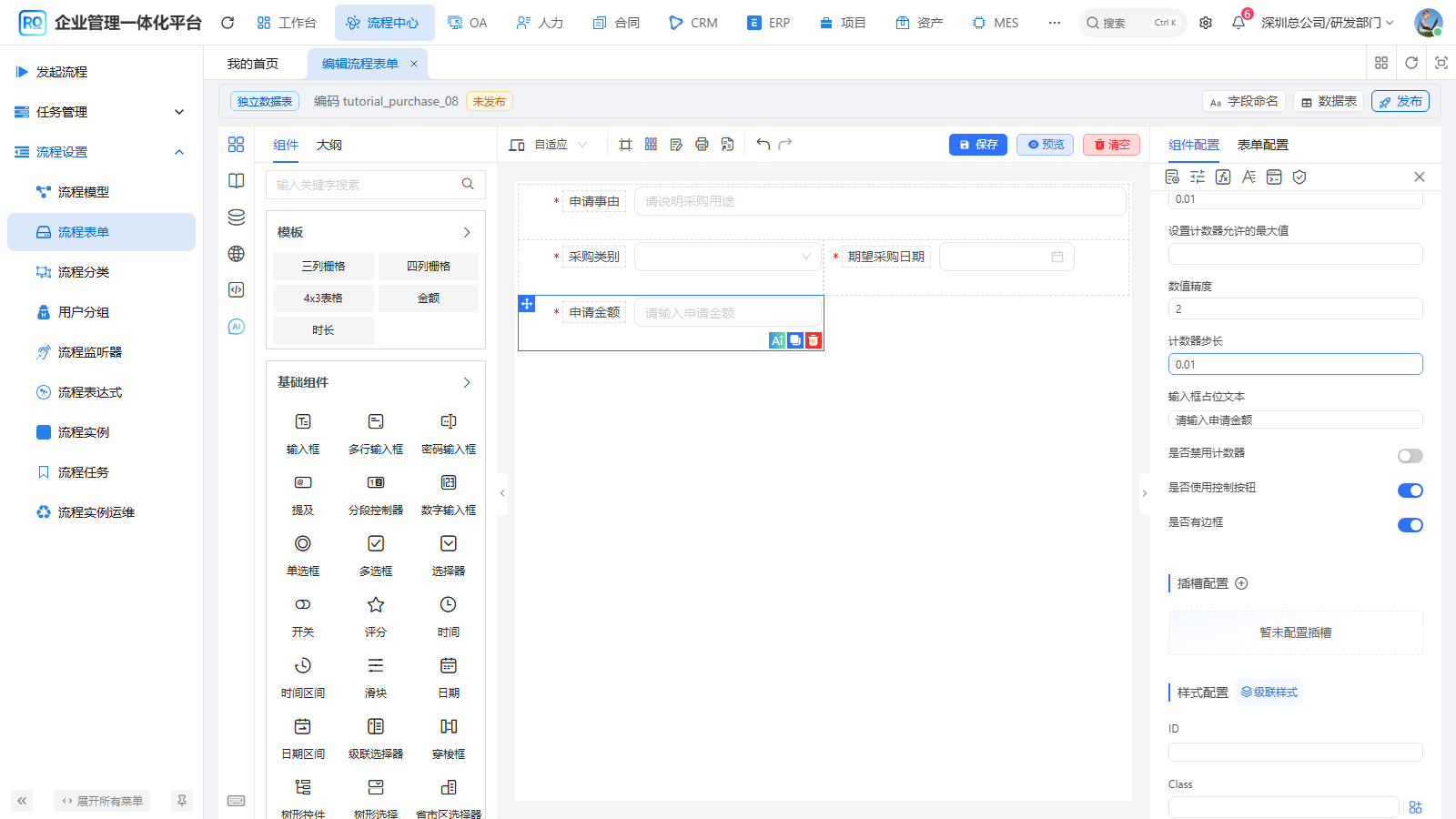This screenshot has width=1456, height=819.
Task: Toggle 是否有边框 switch
Action: coord(1410,525)
